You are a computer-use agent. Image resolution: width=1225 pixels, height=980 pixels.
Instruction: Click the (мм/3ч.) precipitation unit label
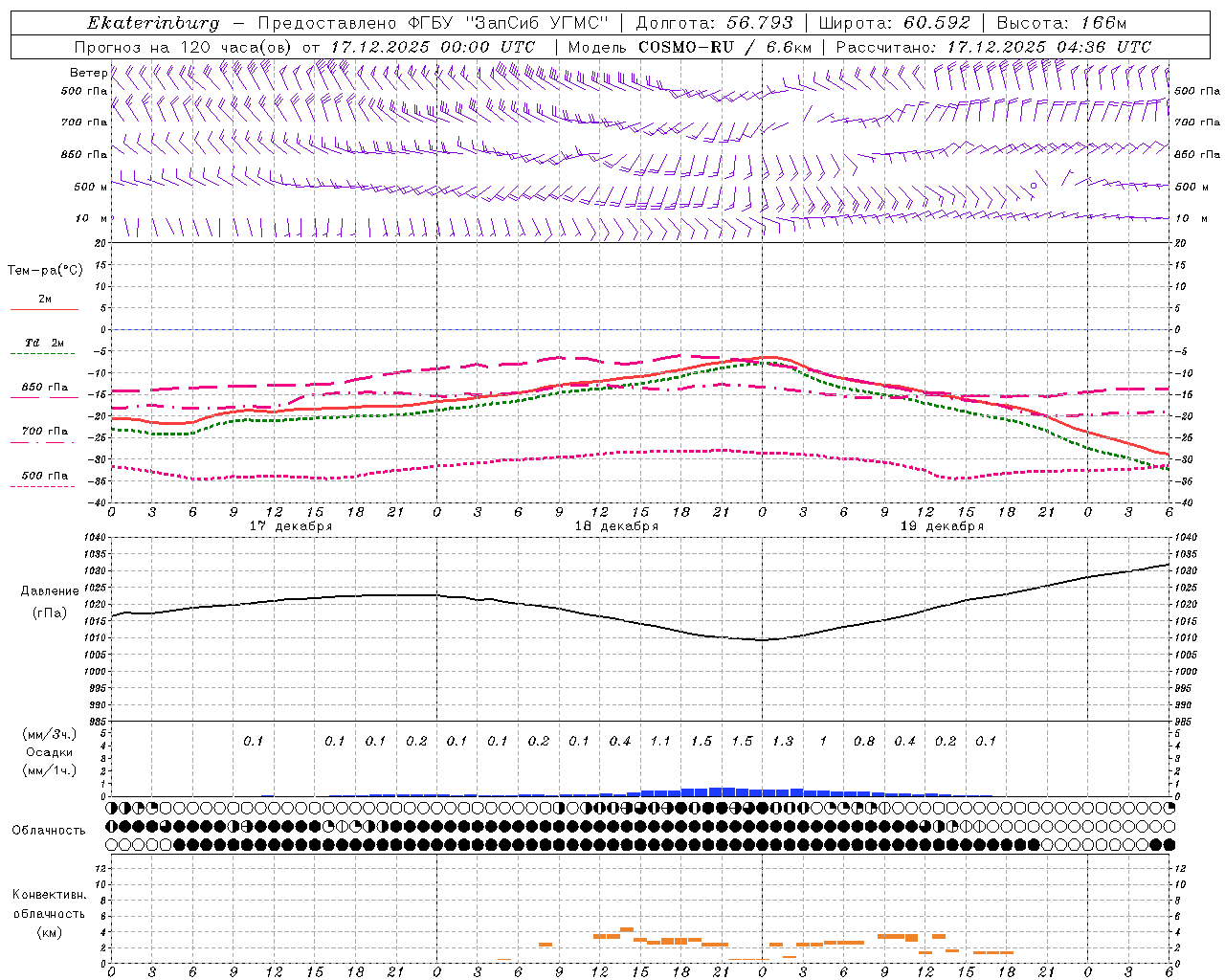coord(50,734)
